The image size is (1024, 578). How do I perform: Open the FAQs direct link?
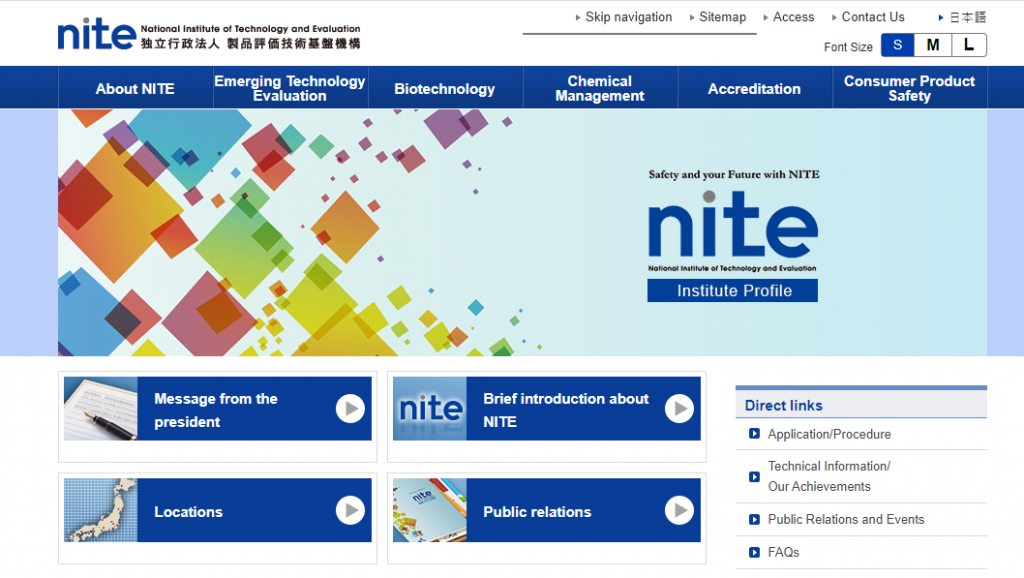783,553
